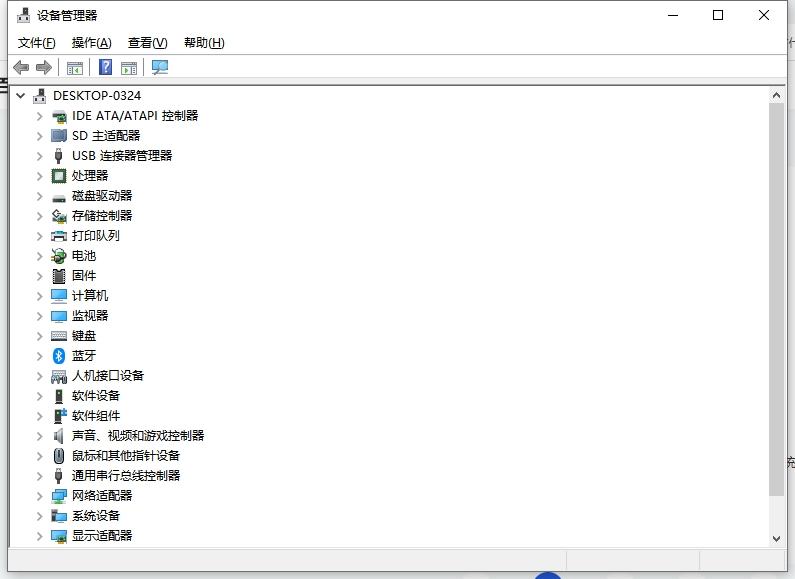This screenshot has width=795, height=579.
Task: Select the 存储控制器 tree row label
Action: click(x=102, y=216)
